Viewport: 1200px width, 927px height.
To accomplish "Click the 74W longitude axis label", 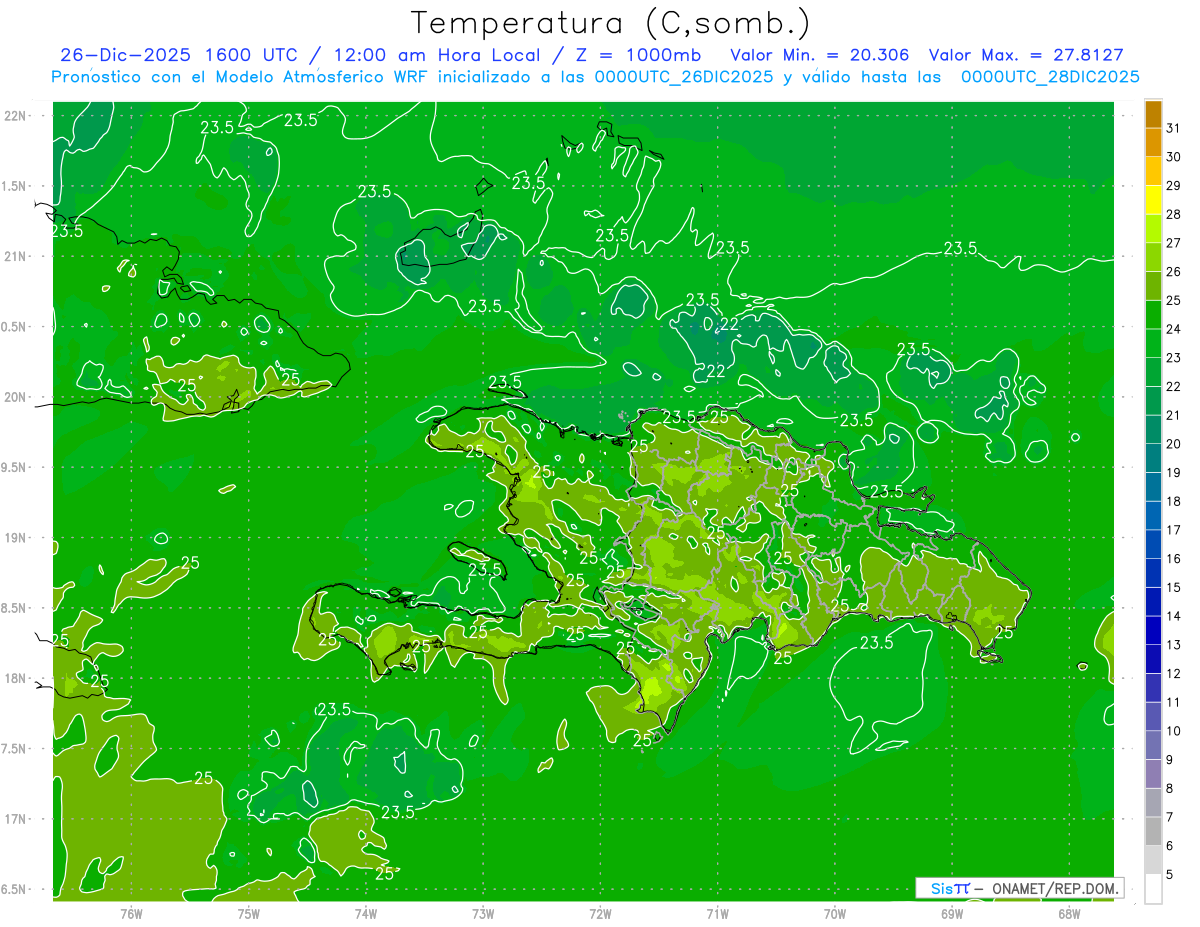I will (x=366, y=913).
